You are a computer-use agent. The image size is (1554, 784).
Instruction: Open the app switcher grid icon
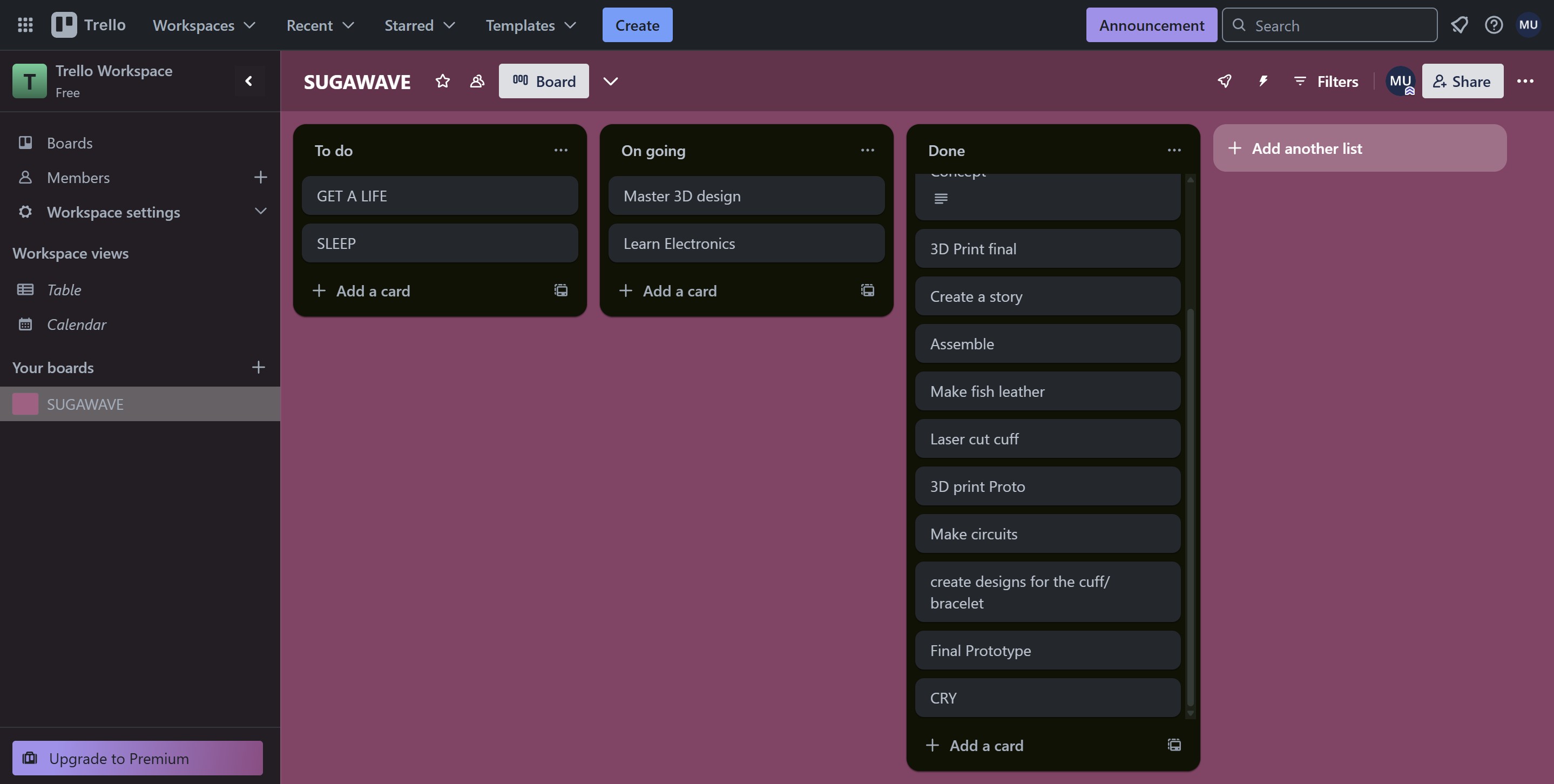(25, 25)
